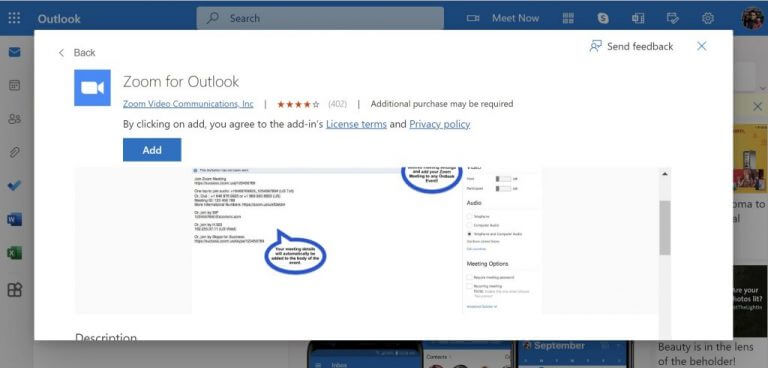
Task: Open the app launcher waffle icon
Action: pos(15,18)
